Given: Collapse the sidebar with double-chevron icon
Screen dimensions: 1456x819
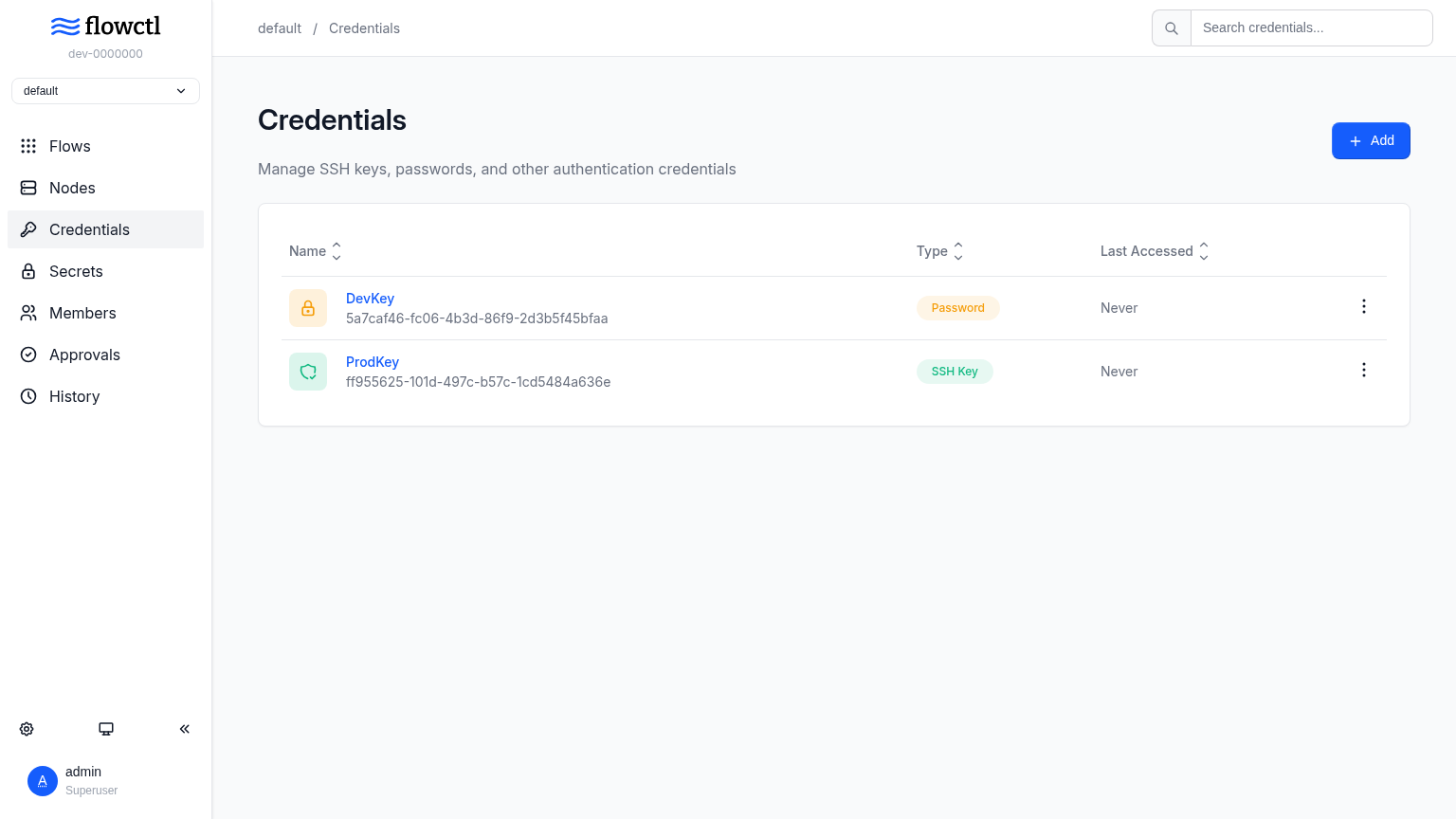Looking at the screenshot, I should click(x=185, y=729).
